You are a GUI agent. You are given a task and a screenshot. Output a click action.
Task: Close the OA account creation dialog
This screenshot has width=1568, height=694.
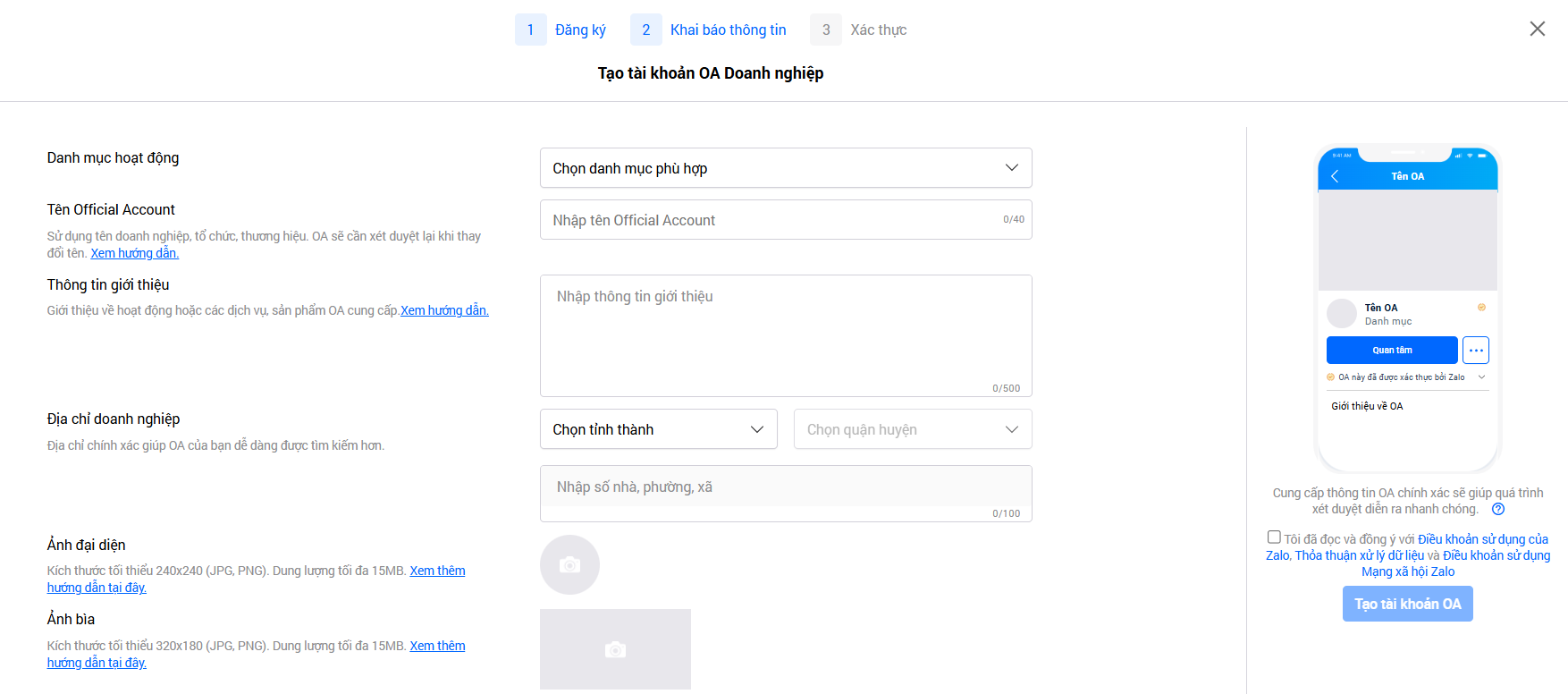pos(1537,30)
